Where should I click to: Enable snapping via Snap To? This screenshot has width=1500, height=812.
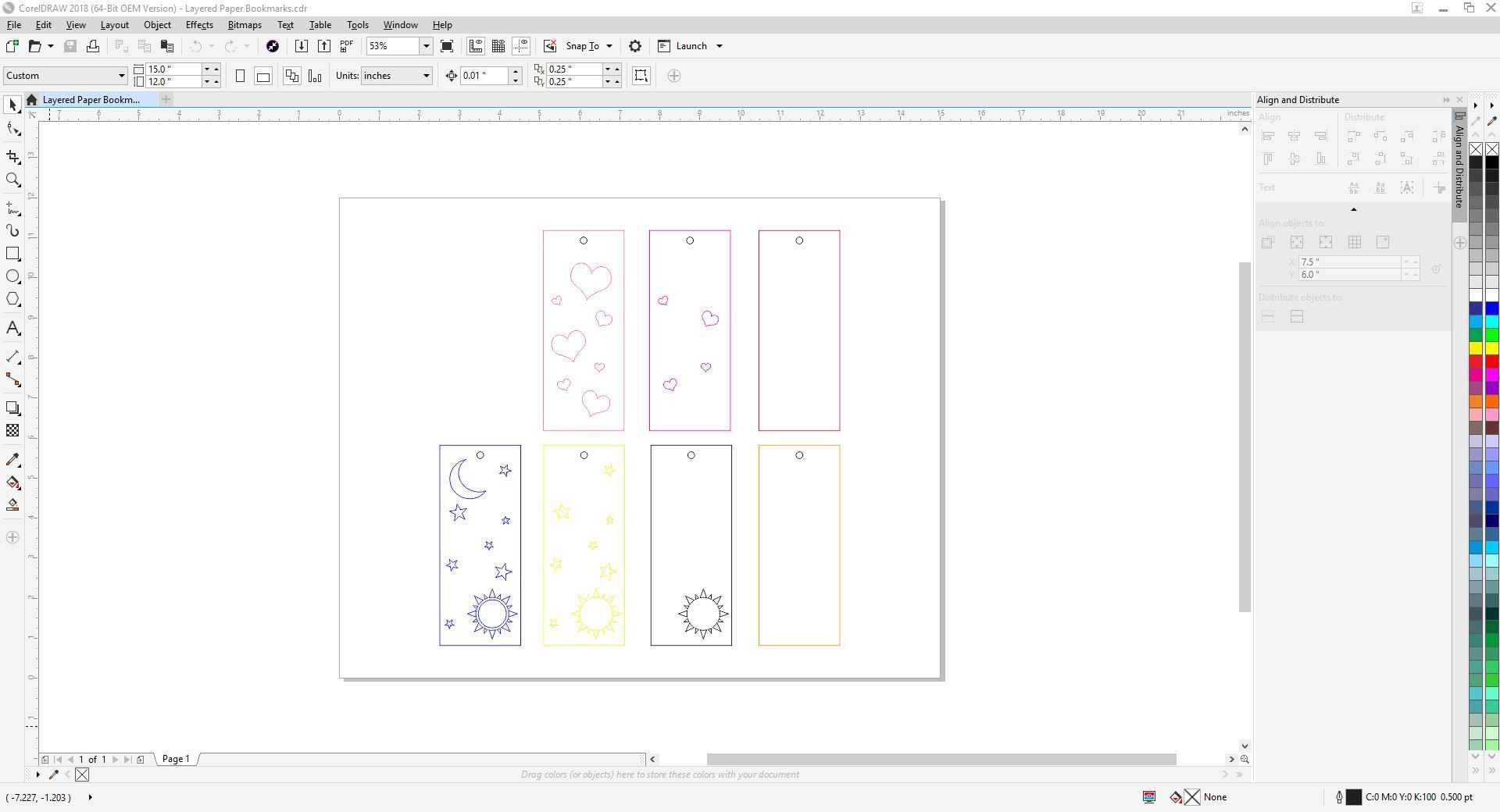[583, 45]
